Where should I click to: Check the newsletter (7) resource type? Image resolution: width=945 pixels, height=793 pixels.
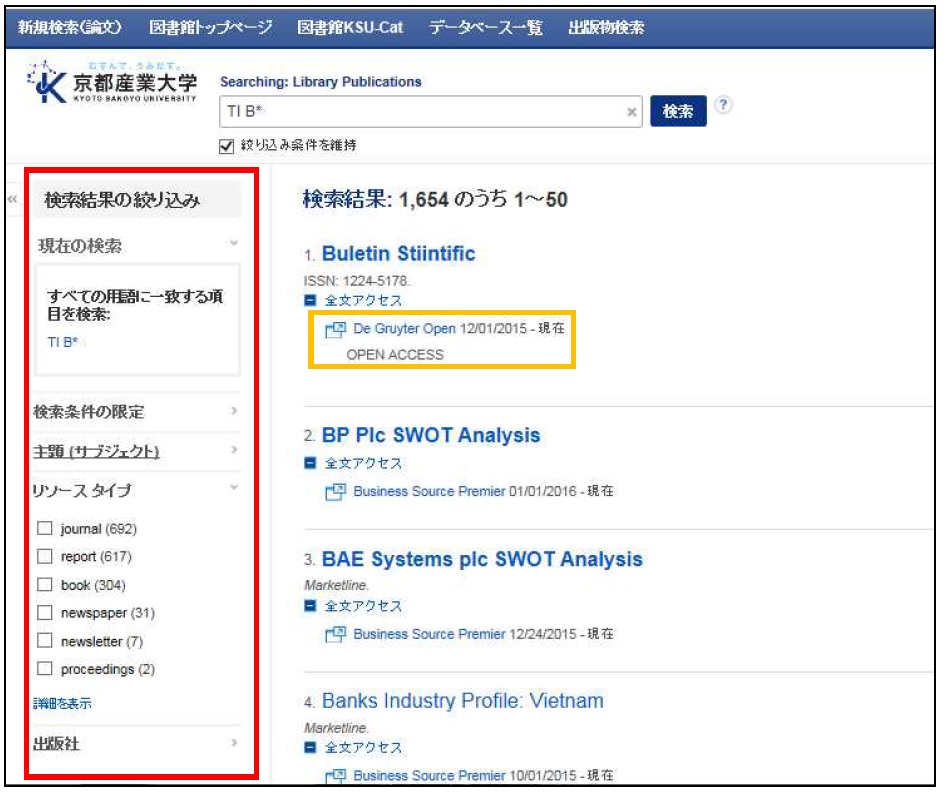45,641
